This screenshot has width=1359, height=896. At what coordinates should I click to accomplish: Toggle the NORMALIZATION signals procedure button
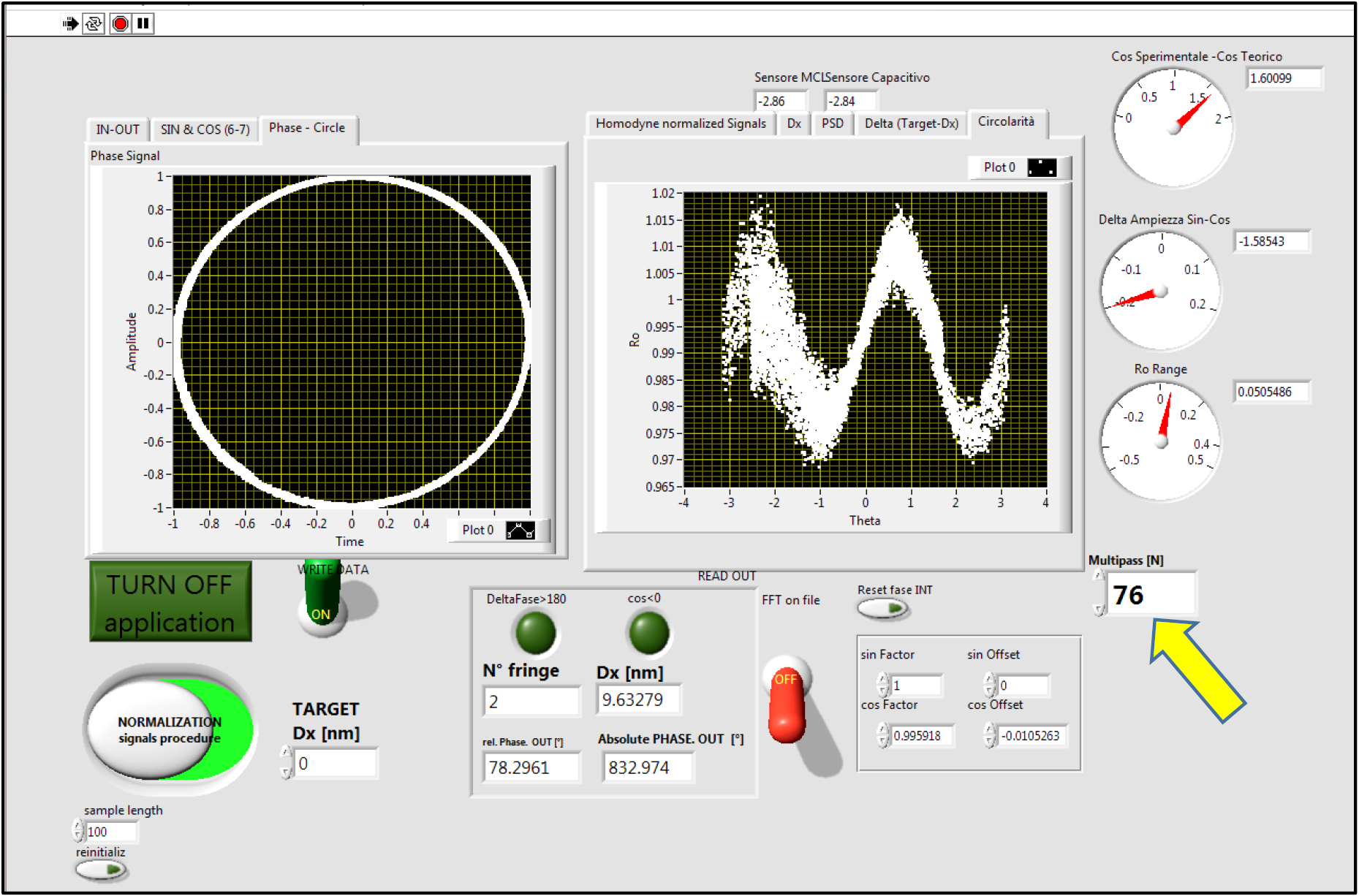click(170, 729)
